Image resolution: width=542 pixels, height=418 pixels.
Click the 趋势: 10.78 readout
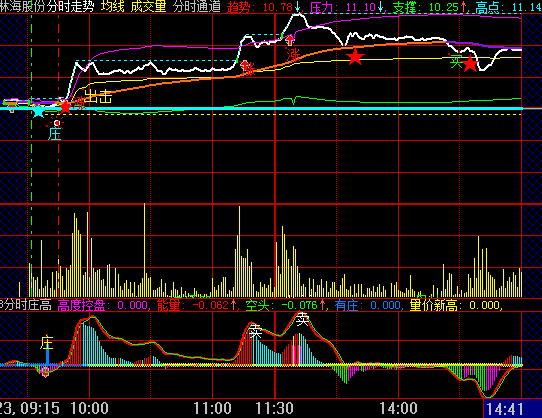pyautogui.click(x=264, y=7)
